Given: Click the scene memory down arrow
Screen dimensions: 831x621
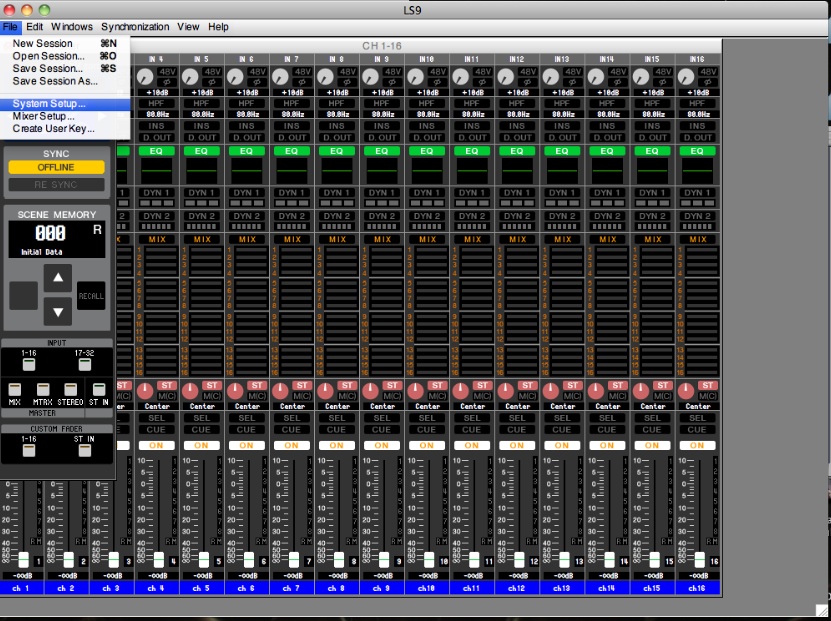Looking at the screenshot, I should (x=57, y=311).
